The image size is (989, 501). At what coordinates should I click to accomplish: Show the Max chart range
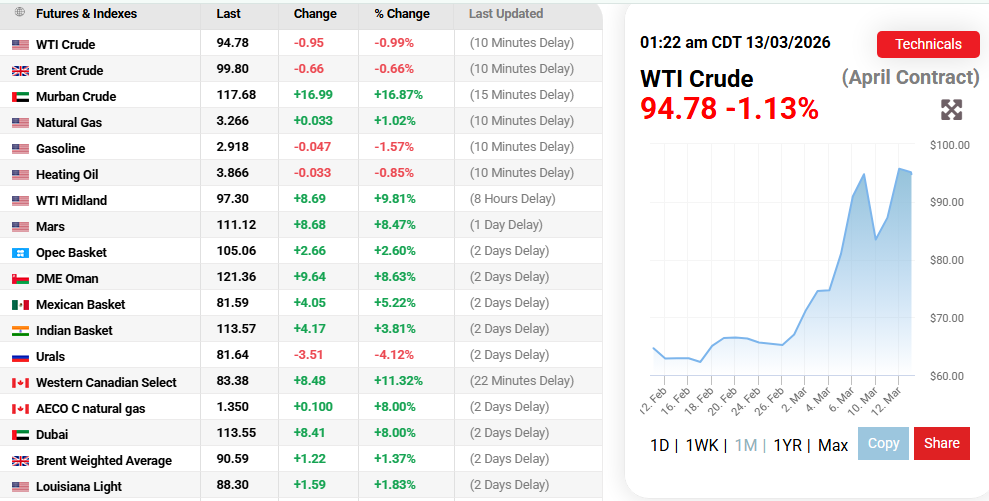pyautogui.click(x=833, y=445)
